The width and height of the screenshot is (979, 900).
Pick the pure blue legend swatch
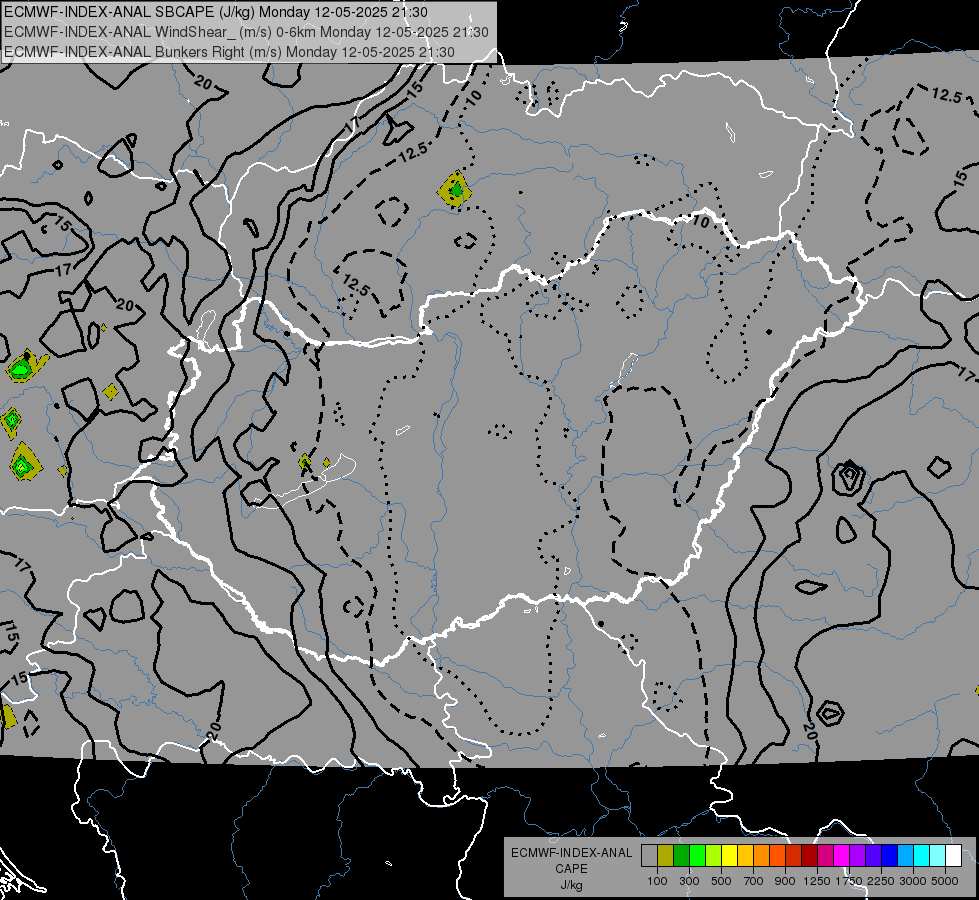(x=890, y=856)
